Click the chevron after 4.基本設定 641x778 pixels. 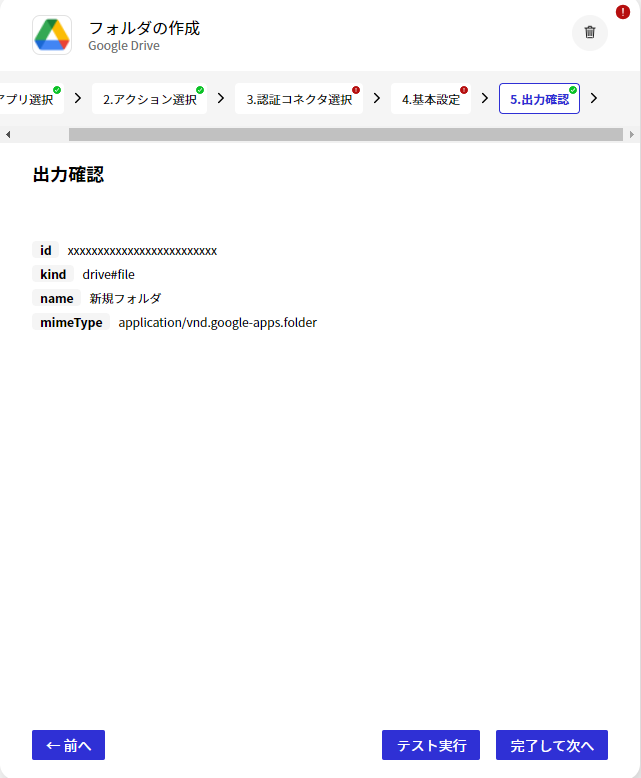485,98
